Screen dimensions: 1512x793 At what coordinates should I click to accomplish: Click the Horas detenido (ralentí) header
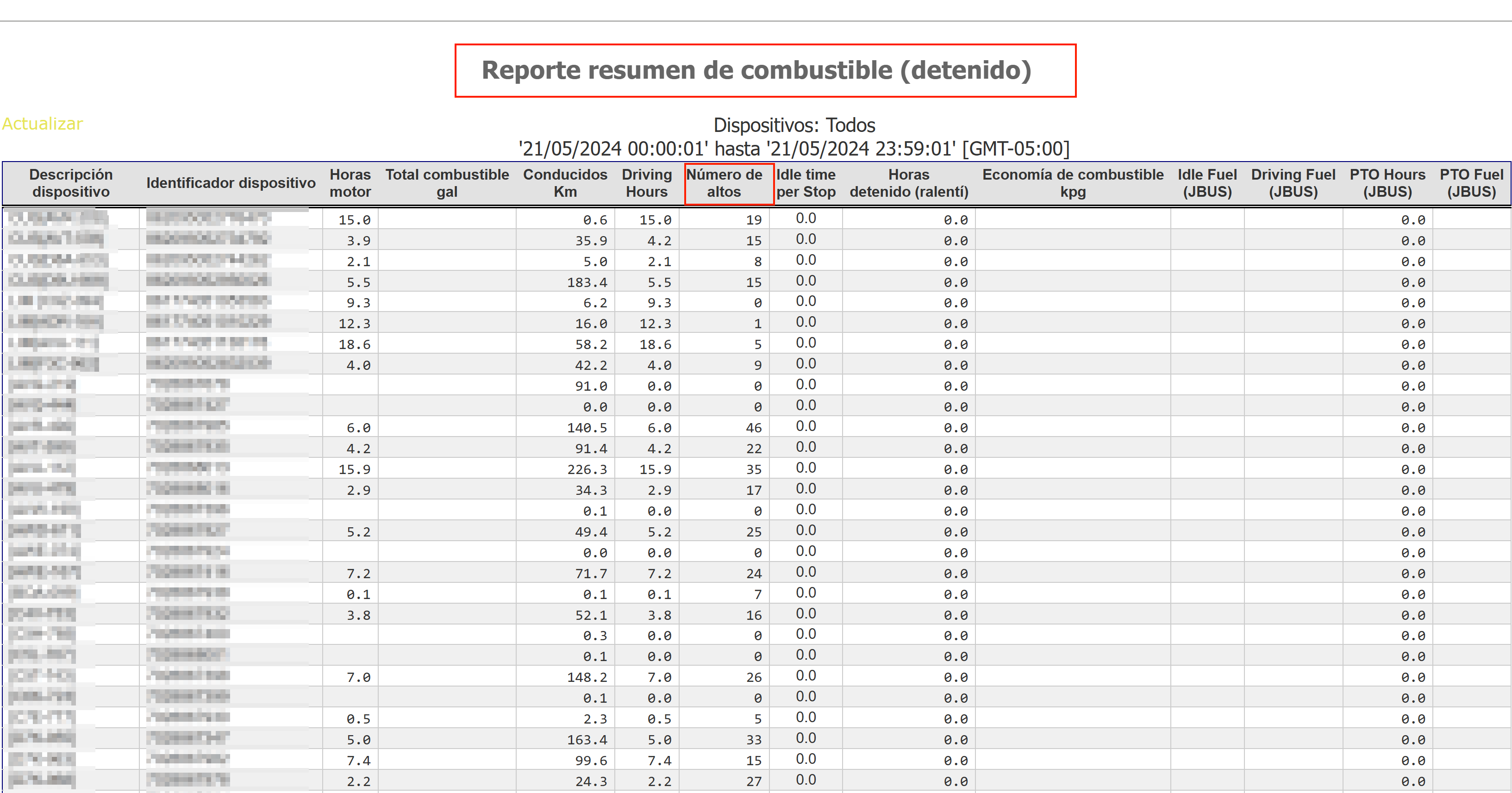click(x=909, y=183)
